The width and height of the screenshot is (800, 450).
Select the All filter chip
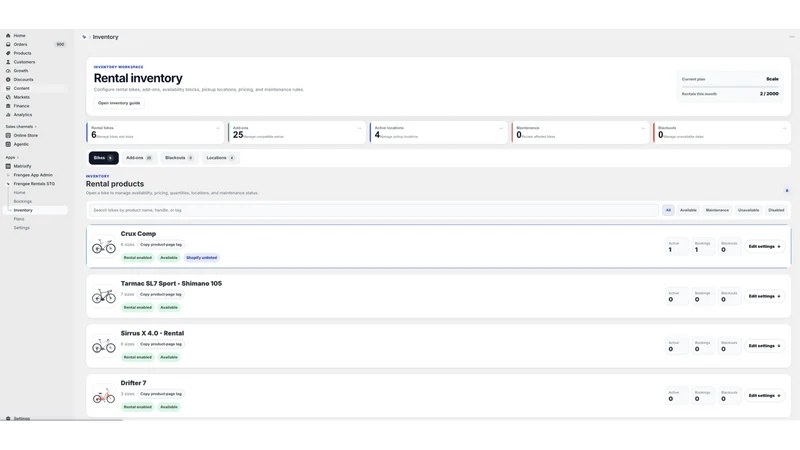(x=668, y=210)
